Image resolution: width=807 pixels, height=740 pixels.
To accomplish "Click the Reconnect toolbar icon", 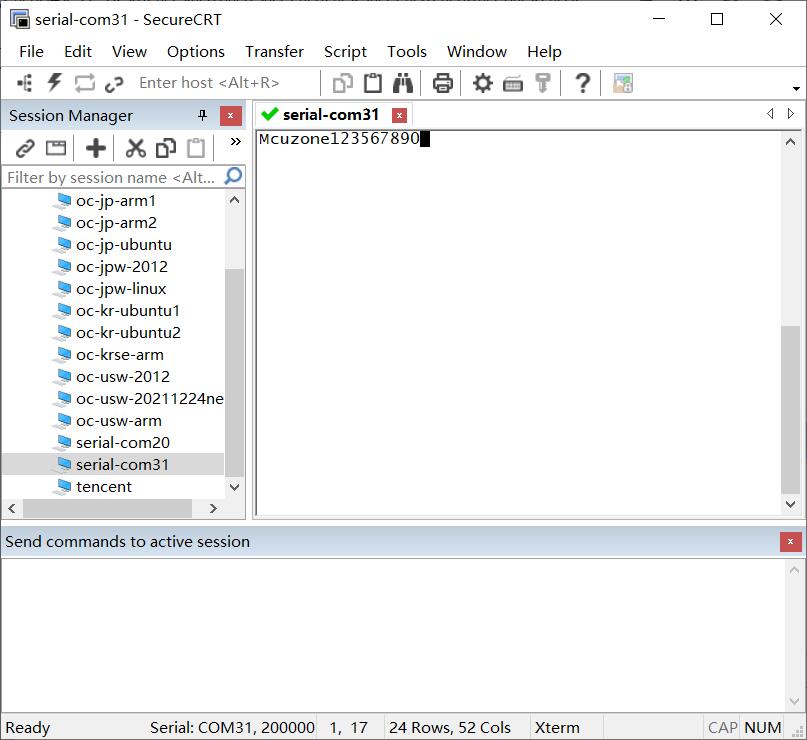I will 84,83.
